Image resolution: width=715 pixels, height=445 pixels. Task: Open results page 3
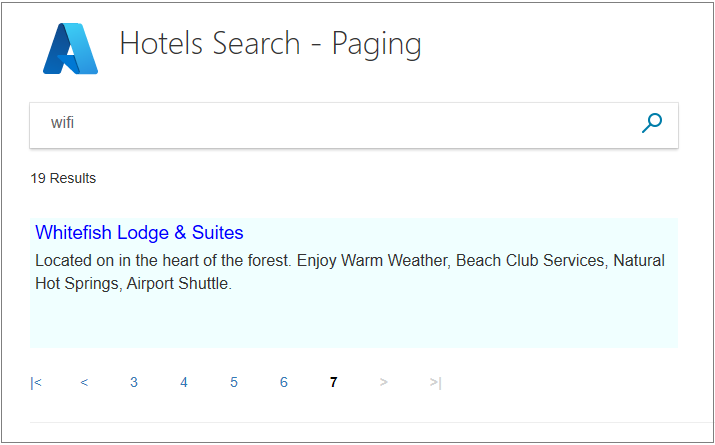tap(134, 382)
